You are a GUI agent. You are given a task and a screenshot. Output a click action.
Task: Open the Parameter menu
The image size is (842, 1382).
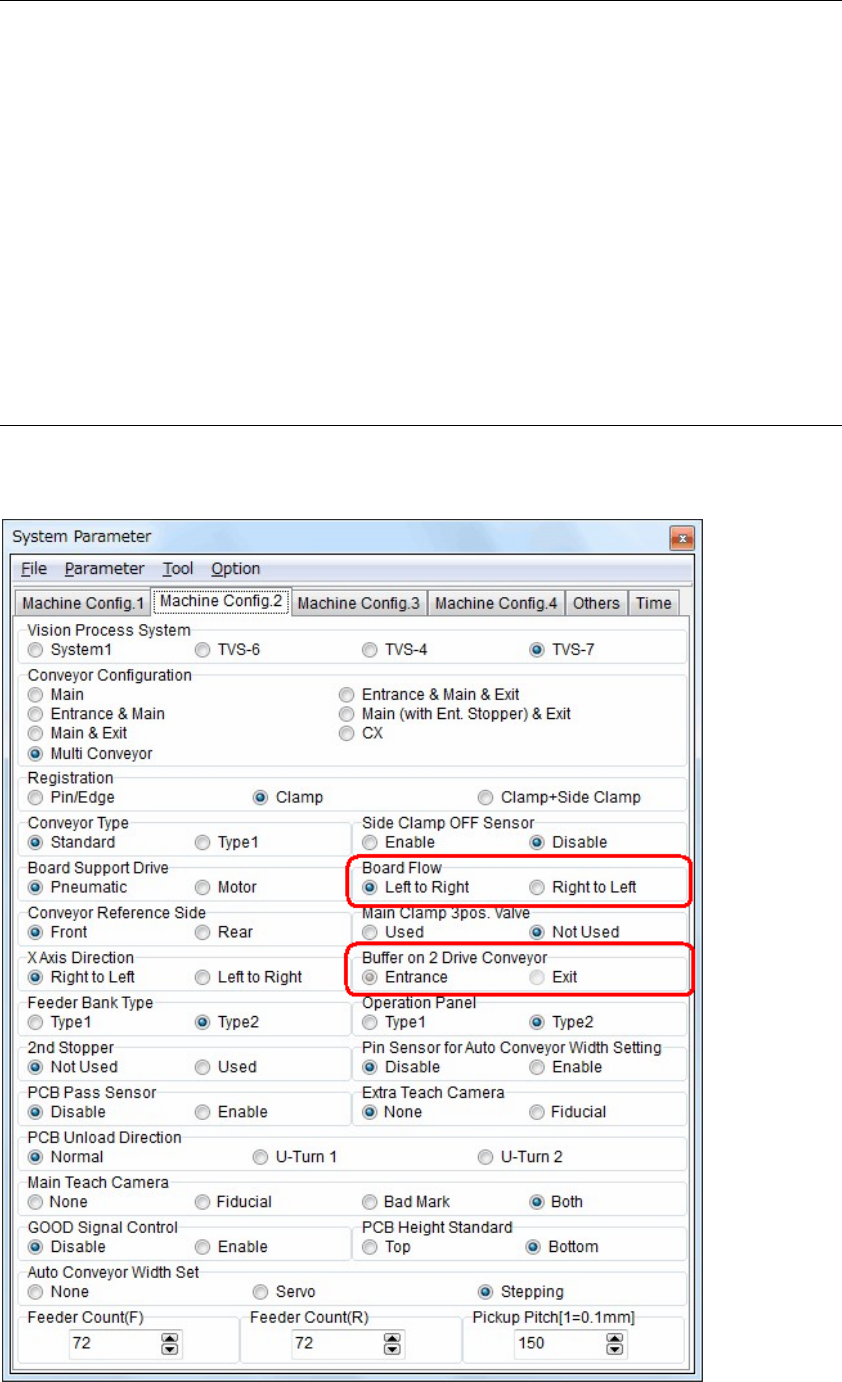[x=104, y=568]
